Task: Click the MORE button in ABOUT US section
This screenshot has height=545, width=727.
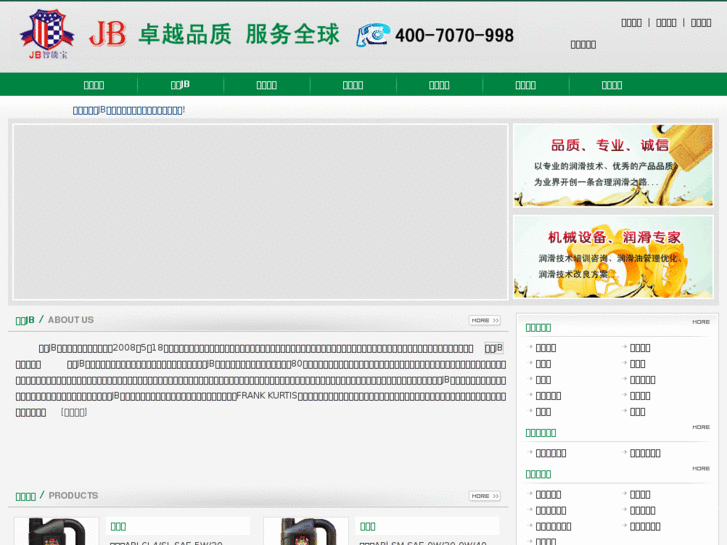Action: [x=485, y=321]
